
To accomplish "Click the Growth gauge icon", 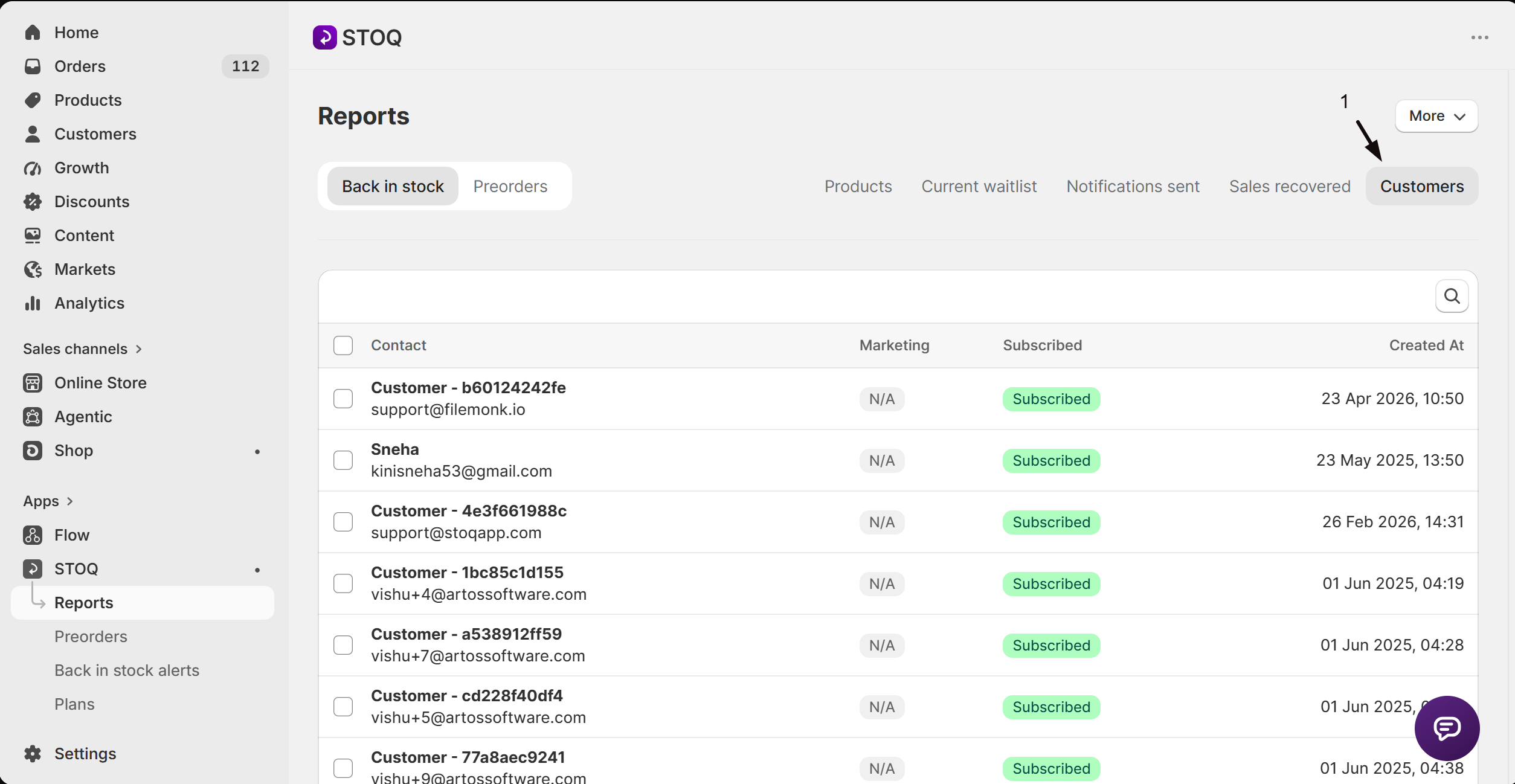I will [33, 167].
